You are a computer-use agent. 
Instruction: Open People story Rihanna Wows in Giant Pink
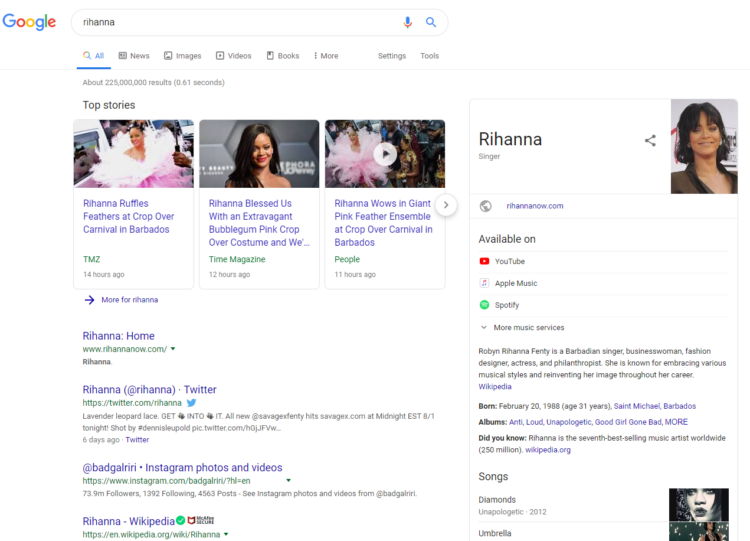tap(383, 223)
